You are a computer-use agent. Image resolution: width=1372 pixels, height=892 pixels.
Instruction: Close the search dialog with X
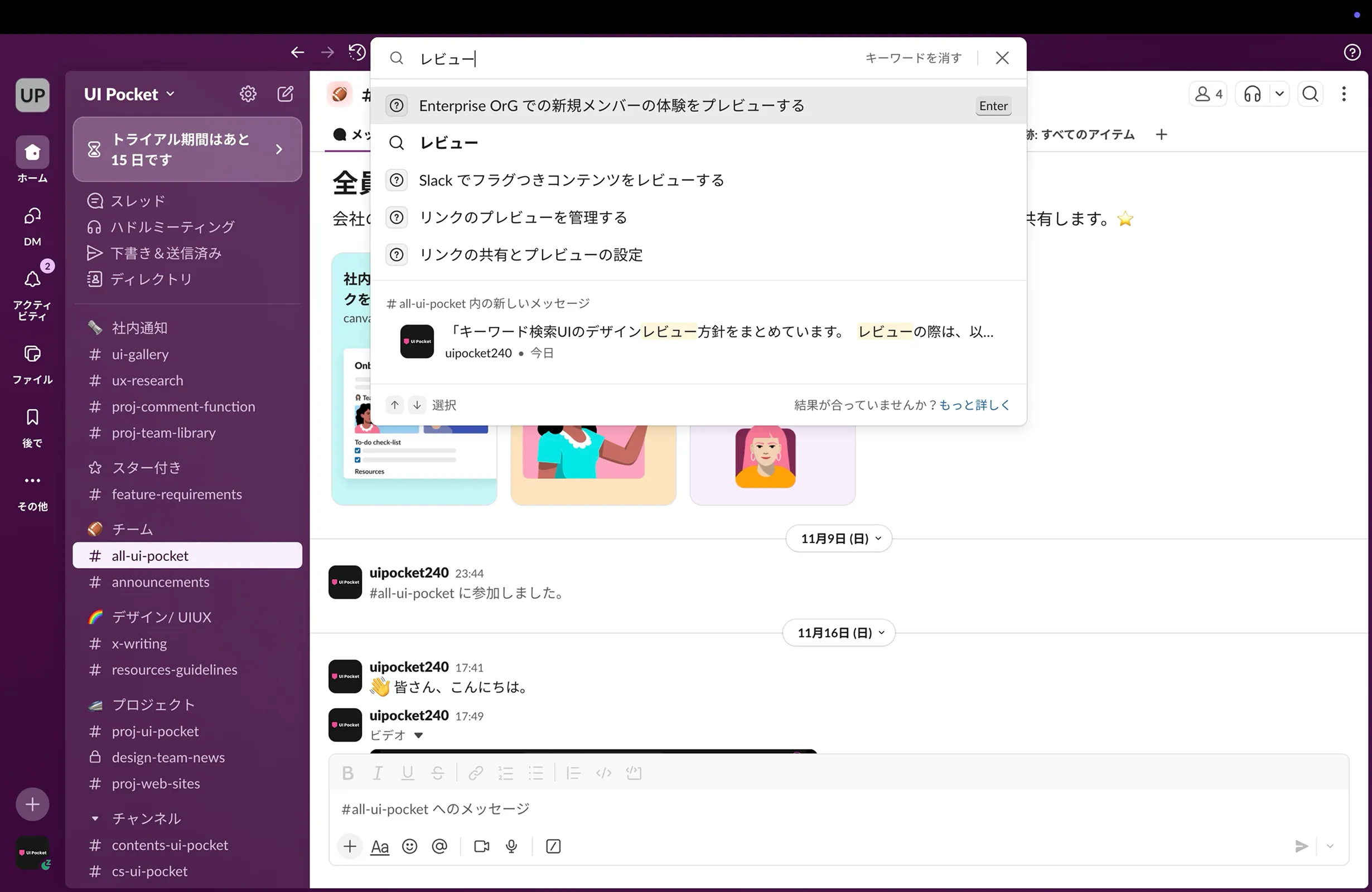pos(1002,57)
